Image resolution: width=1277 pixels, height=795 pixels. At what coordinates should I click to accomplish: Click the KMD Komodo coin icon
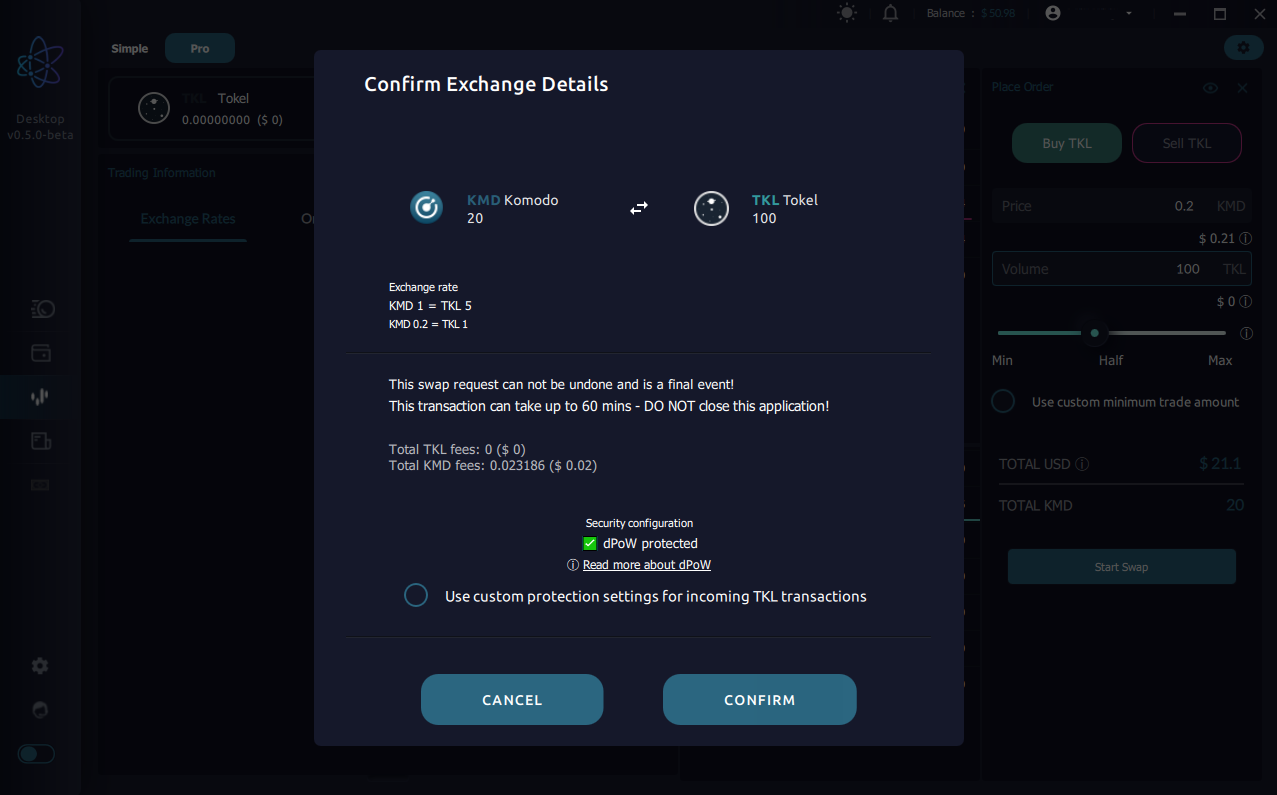[426, 207]
